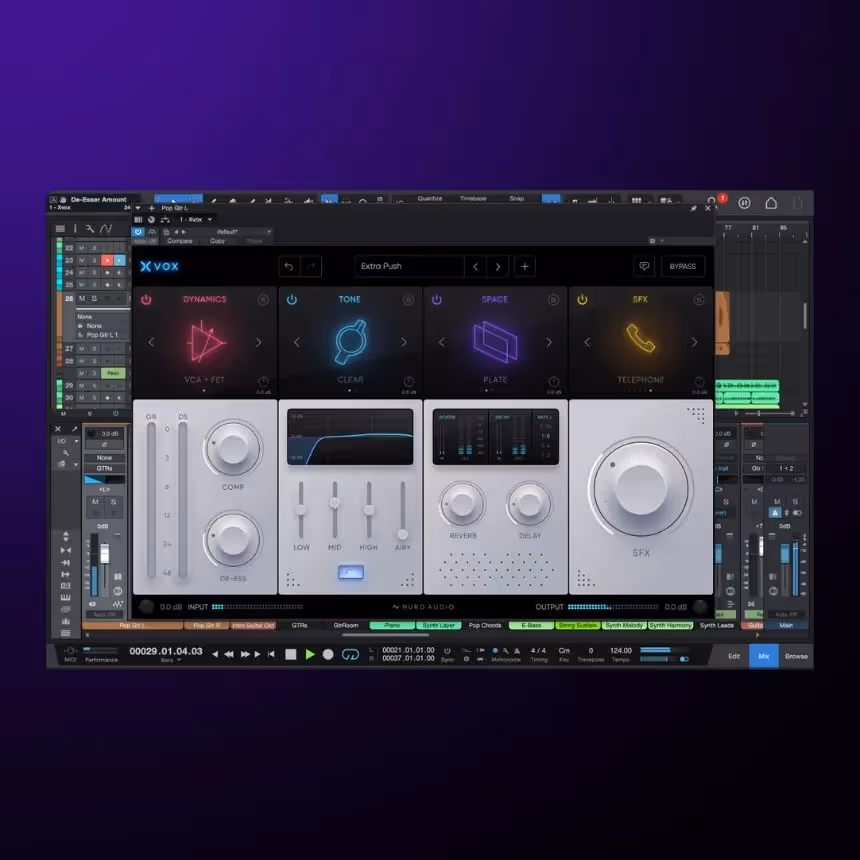
Task: Adjust the DELAY knob
Action: point(530,503)
